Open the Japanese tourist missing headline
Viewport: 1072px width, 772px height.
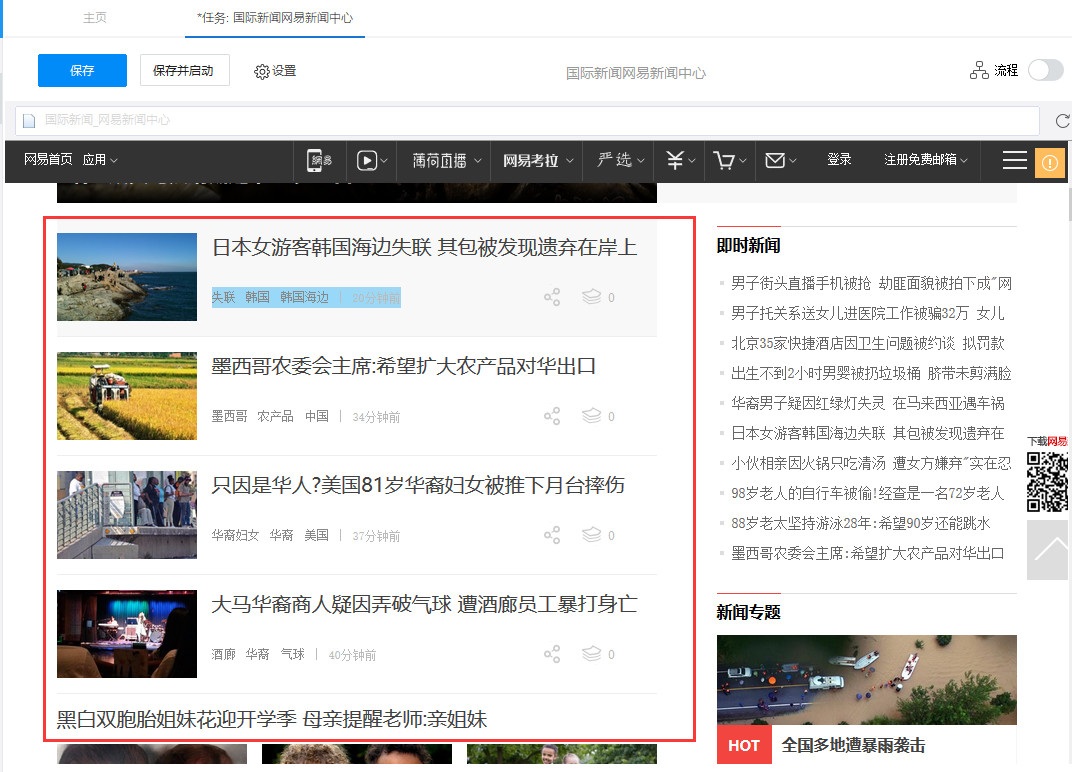pyautogui.click(x=425, y=248)
